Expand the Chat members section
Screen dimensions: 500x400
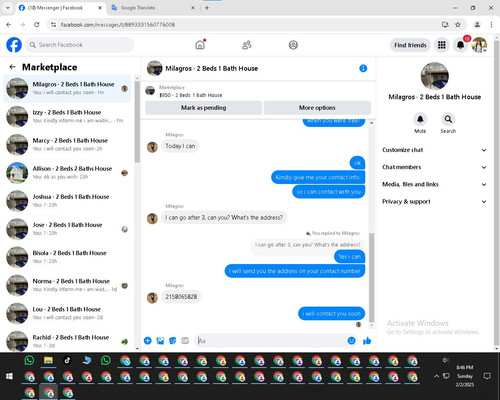point(434,167)
